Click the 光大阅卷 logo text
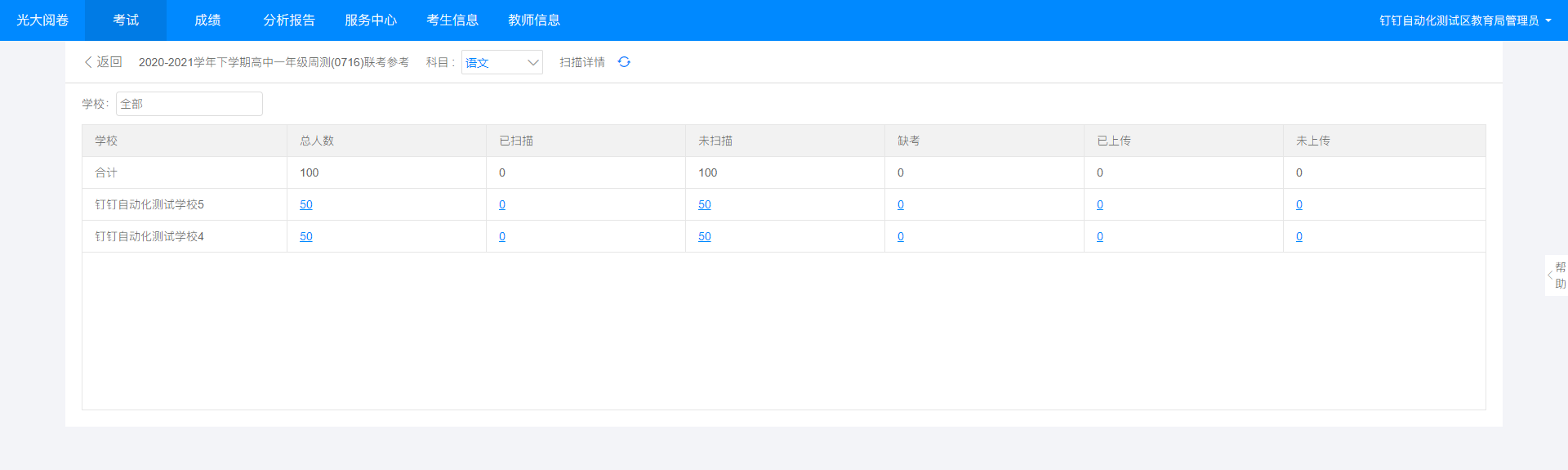 pyautogui.click(x=42, y=20)
